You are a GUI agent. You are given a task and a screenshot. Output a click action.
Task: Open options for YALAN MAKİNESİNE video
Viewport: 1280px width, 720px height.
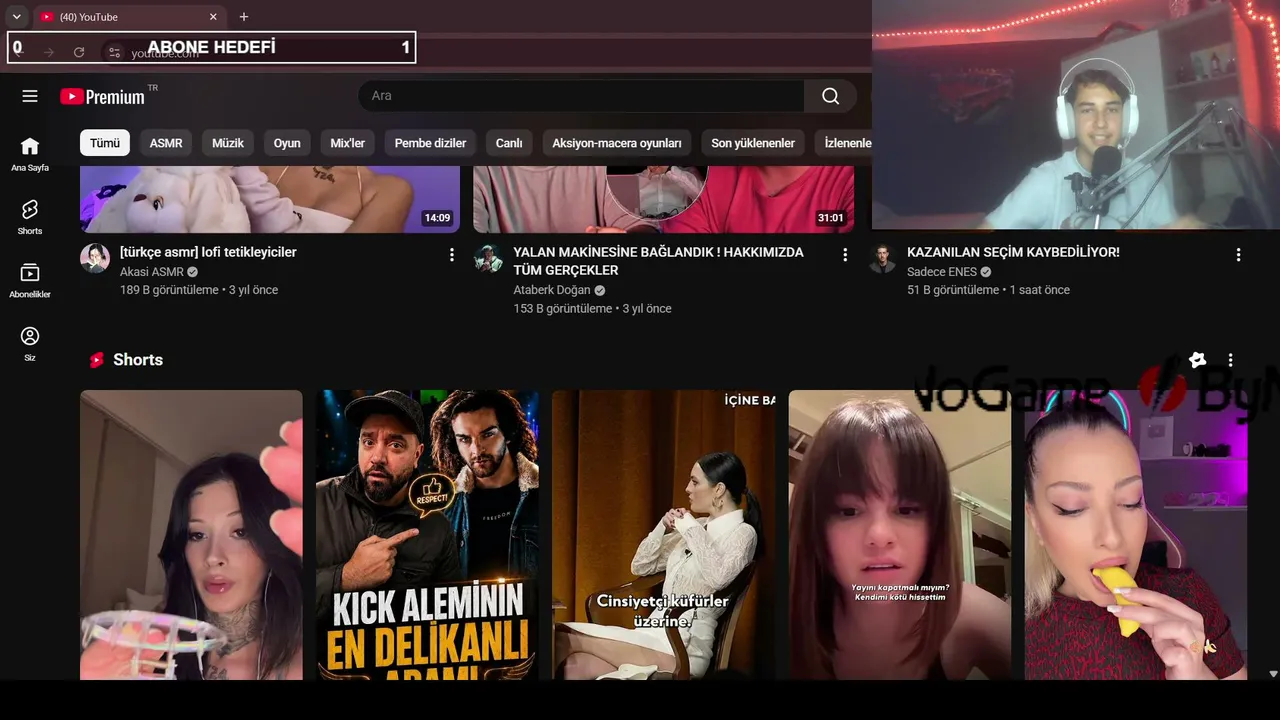[x=845, y=255]
